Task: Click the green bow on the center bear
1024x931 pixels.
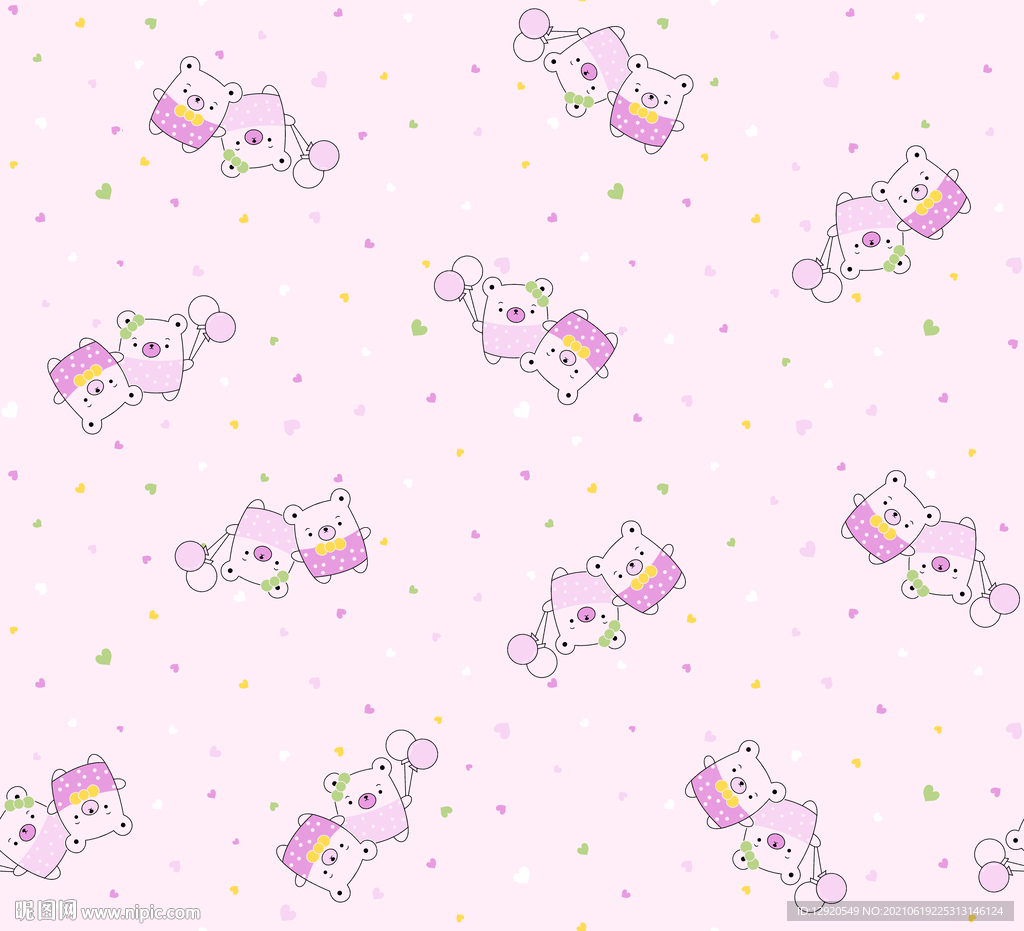Action: [x=537, y=293]
